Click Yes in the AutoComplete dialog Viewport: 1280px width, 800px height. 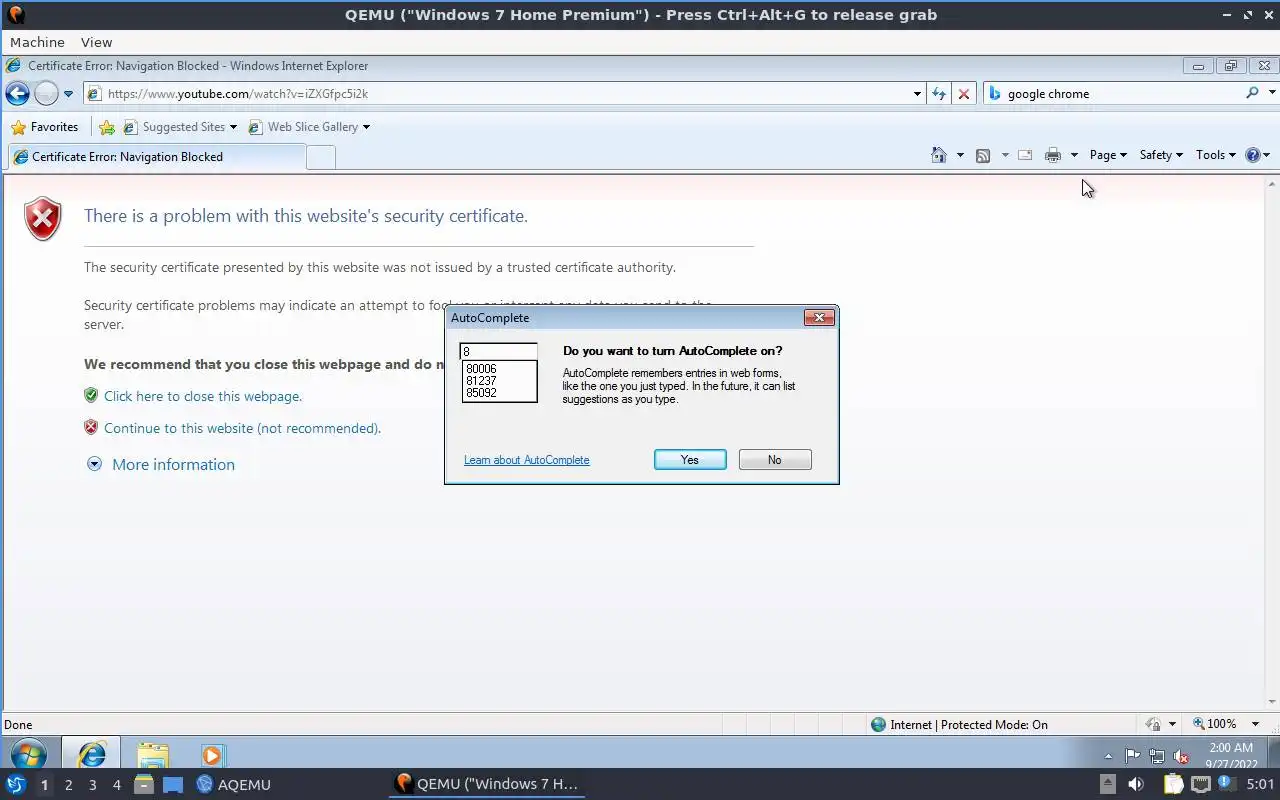[x=690, y=460]
